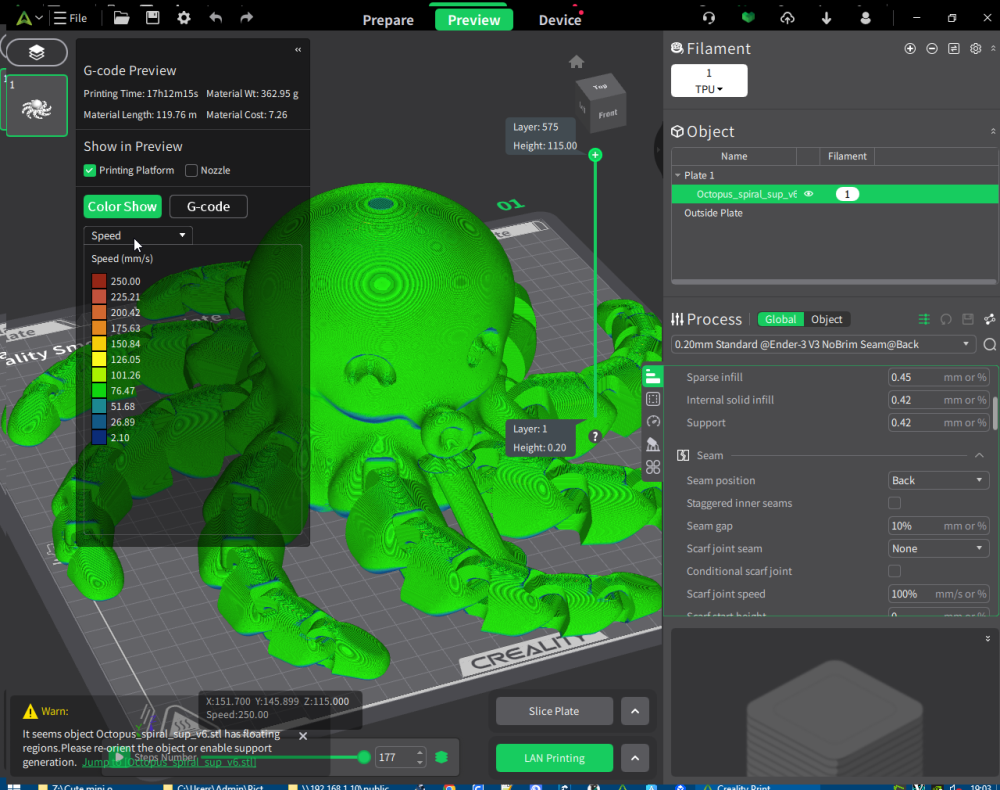Open the Support settings side tab
Viewport: 1000px width, 790px height.
click(x=652, y=444)
